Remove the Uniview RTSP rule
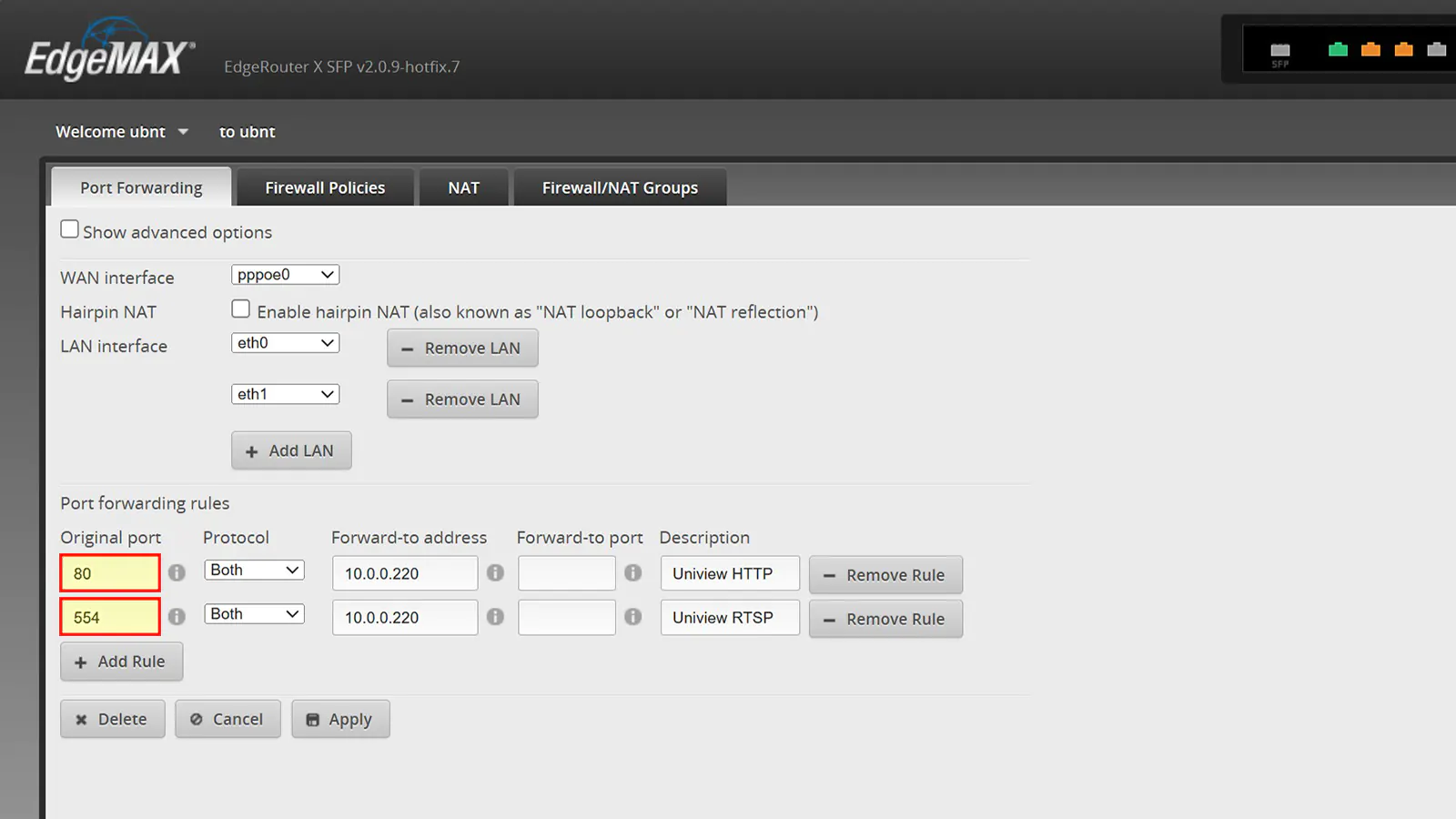1456x819 pixels. (x=885, y=619)
